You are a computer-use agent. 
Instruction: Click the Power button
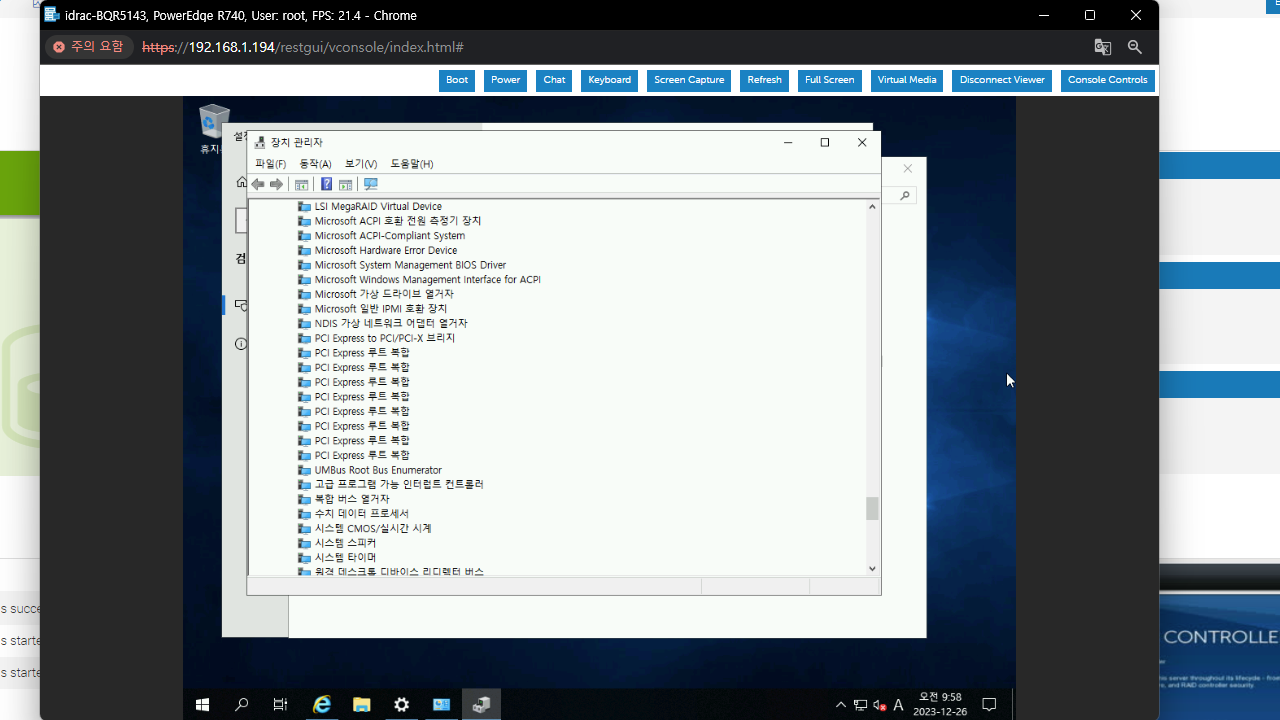(x=505, y=80)
